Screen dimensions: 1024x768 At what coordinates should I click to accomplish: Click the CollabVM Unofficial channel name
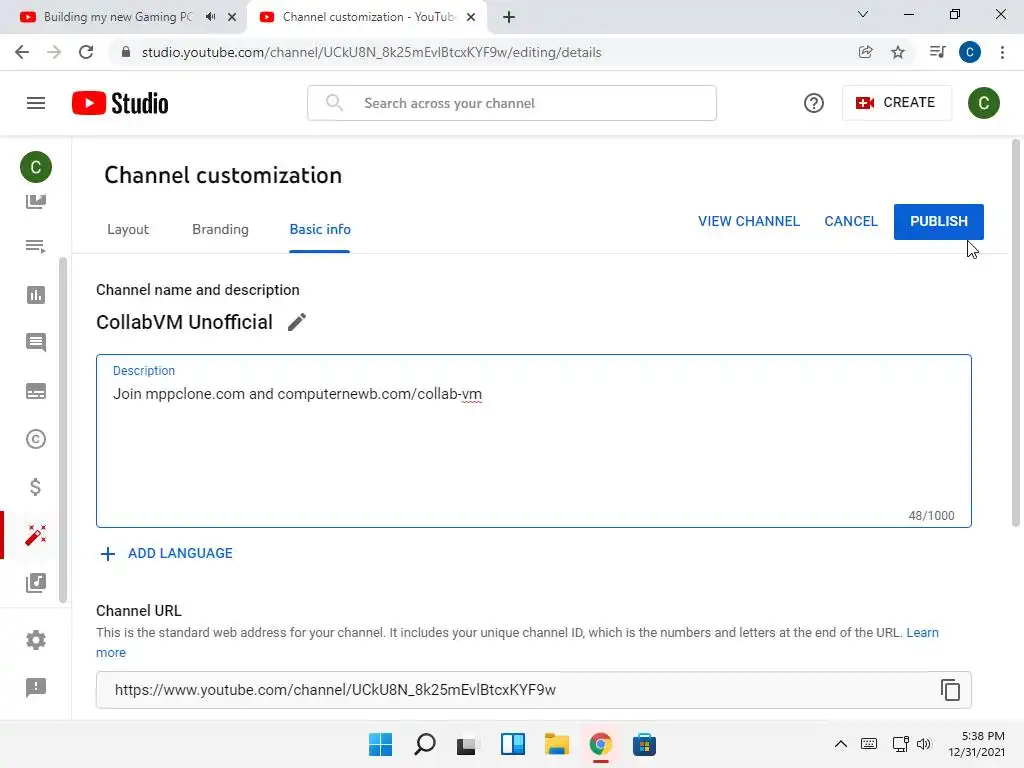(184, 322)
